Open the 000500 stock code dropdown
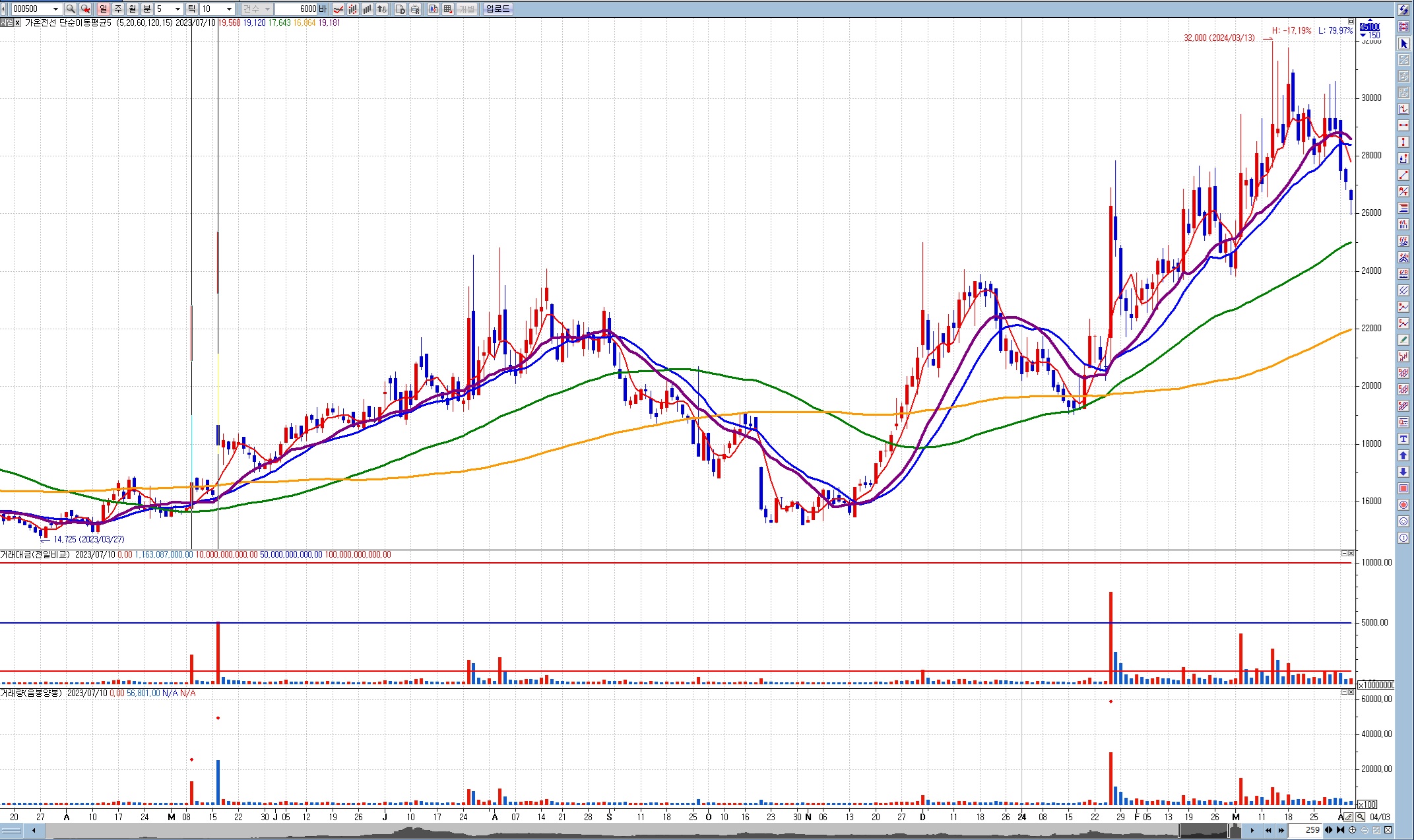The height and width of the screenshot is (840, 1414). tap(55, 9)
